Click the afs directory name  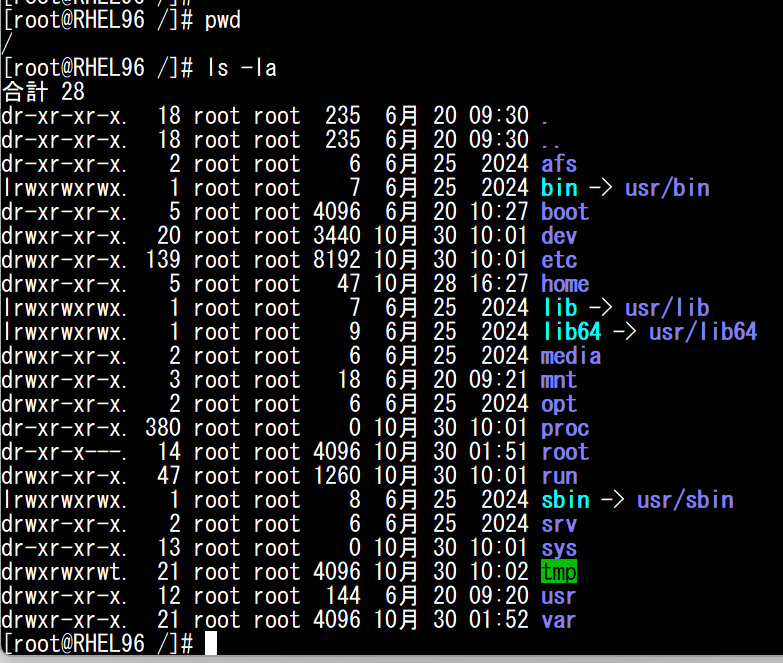click(559, 164)
